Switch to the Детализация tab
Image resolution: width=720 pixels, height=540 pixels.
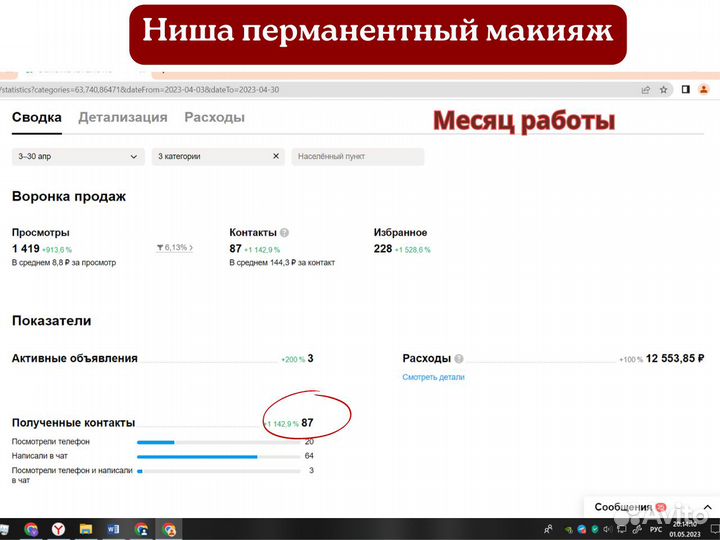click(x=123, y=118)
